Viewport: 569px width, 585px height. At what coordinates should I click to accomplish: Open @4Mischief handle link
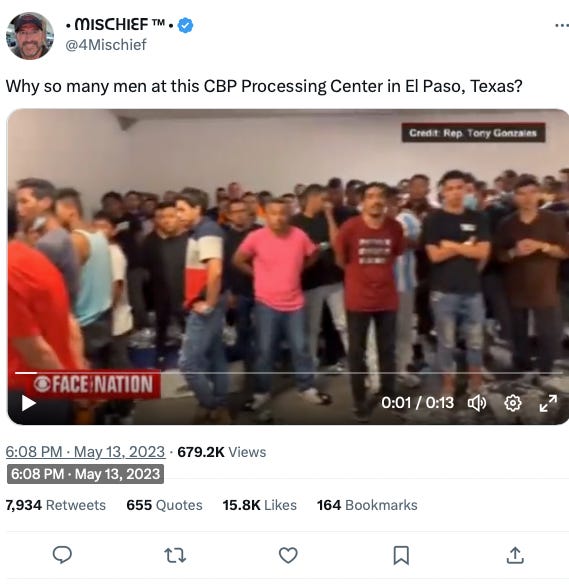tap(106, 45)
